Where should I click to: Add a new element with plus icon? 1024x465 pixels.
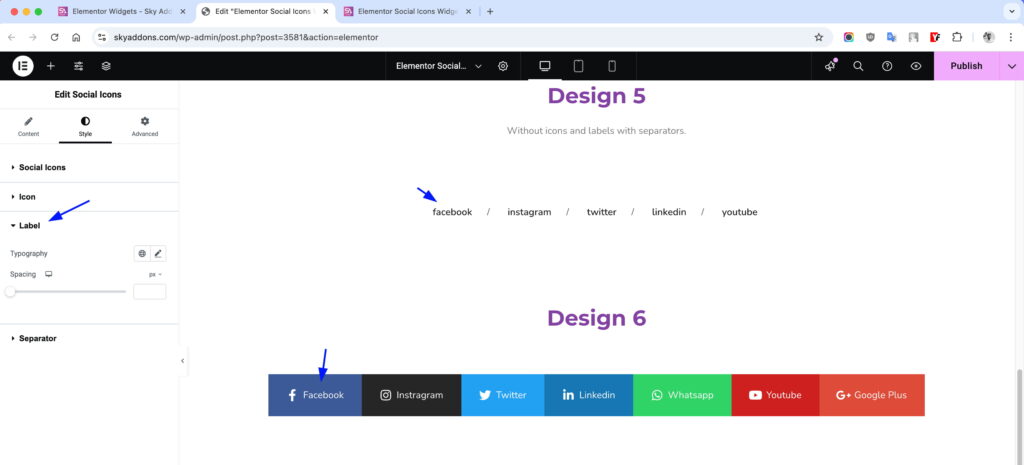tap(50, 66)
